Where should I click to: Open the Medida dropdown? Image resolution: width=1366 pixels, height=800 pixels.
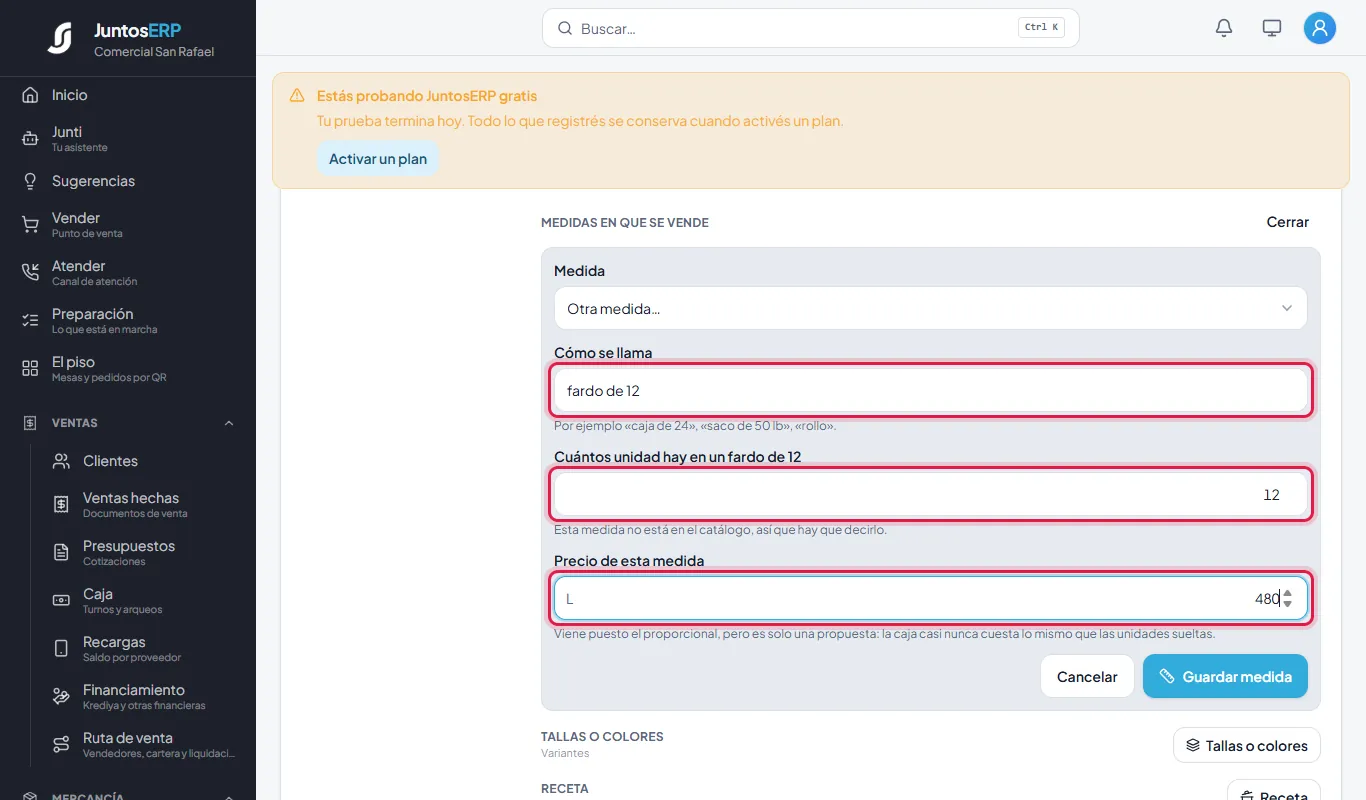931,308
